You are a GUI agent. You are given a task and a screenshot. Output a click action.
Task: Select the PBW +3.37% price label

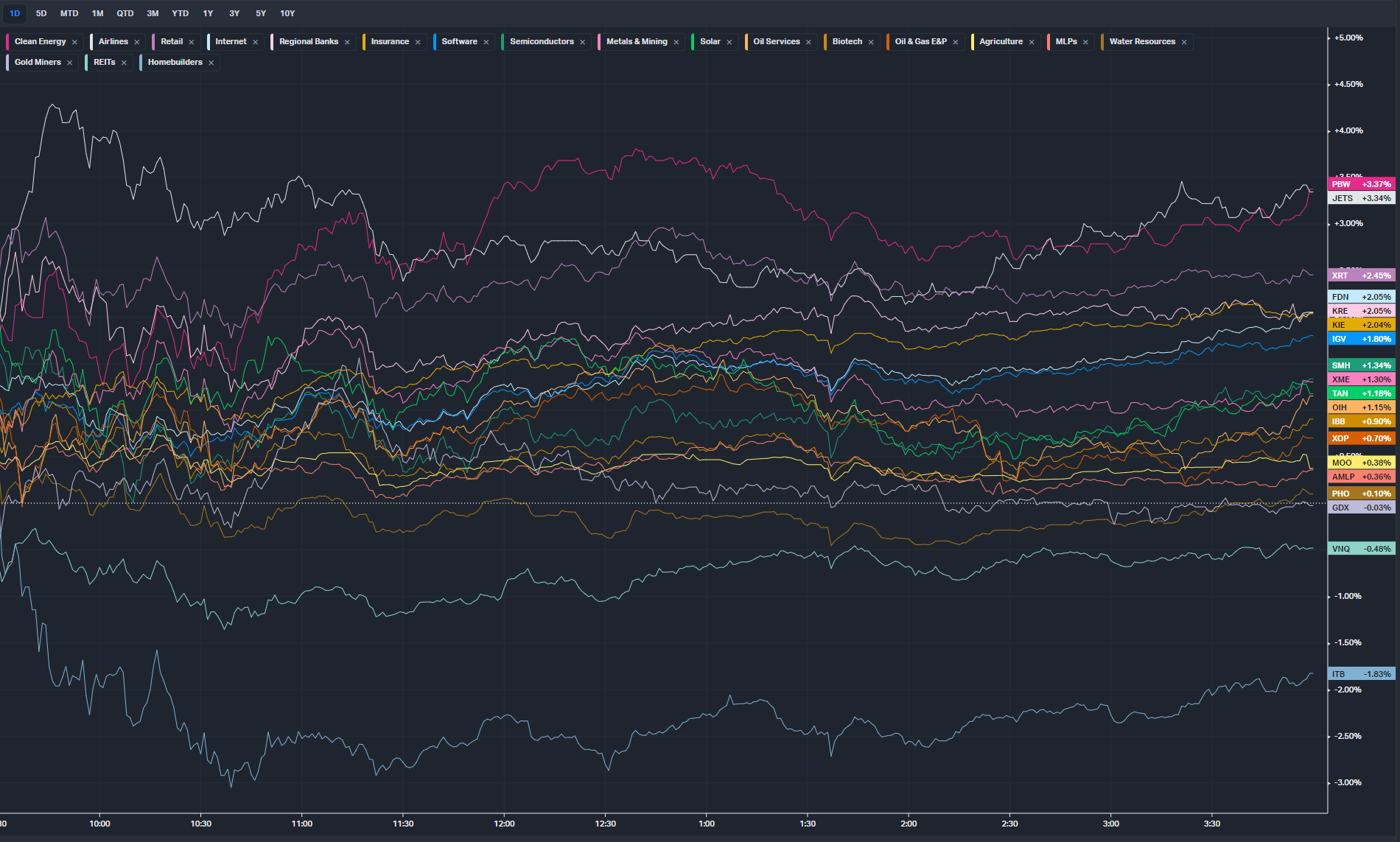point(1361,184)
